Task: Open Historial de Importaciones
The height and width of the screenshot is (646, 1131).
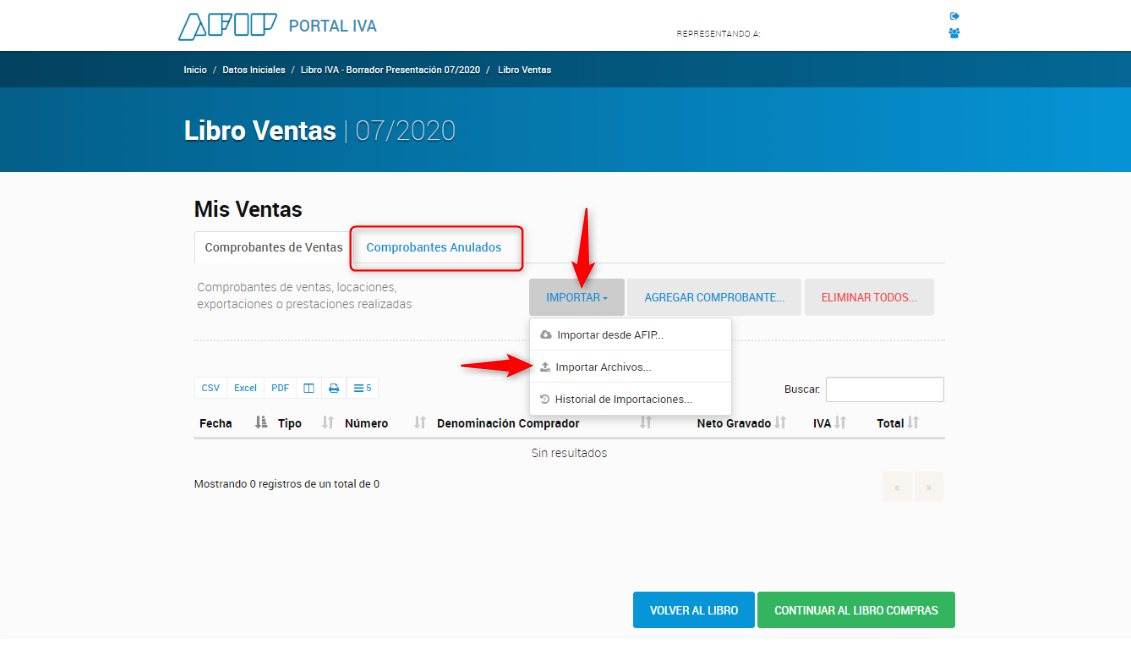Action: click(x=623, y=399)
